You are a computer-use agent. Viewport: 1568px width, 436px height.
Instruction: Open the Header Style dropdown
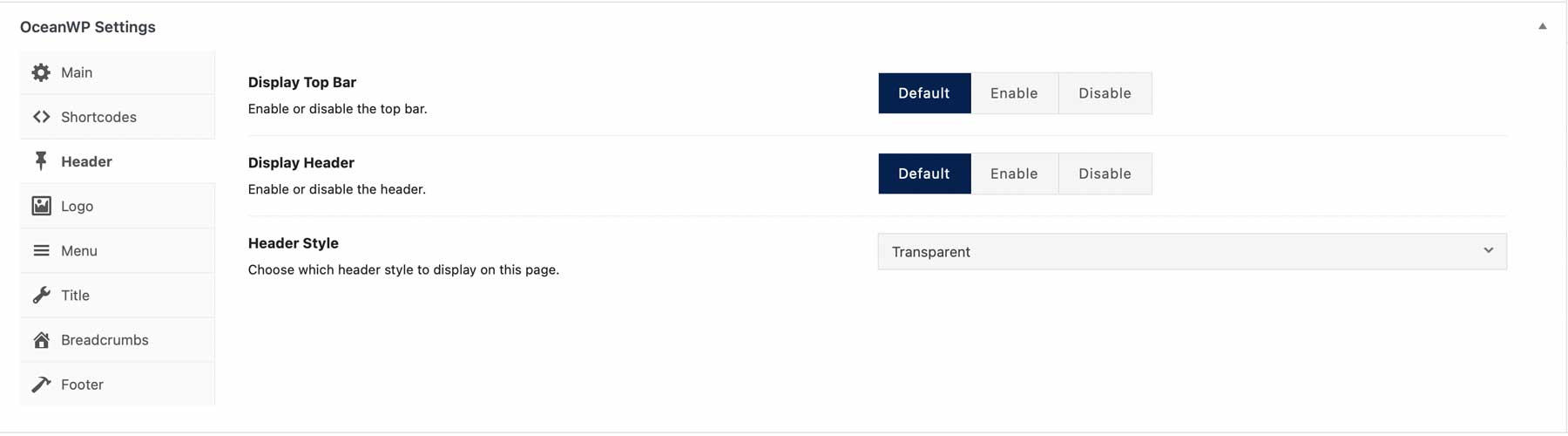pos(1191,251)
